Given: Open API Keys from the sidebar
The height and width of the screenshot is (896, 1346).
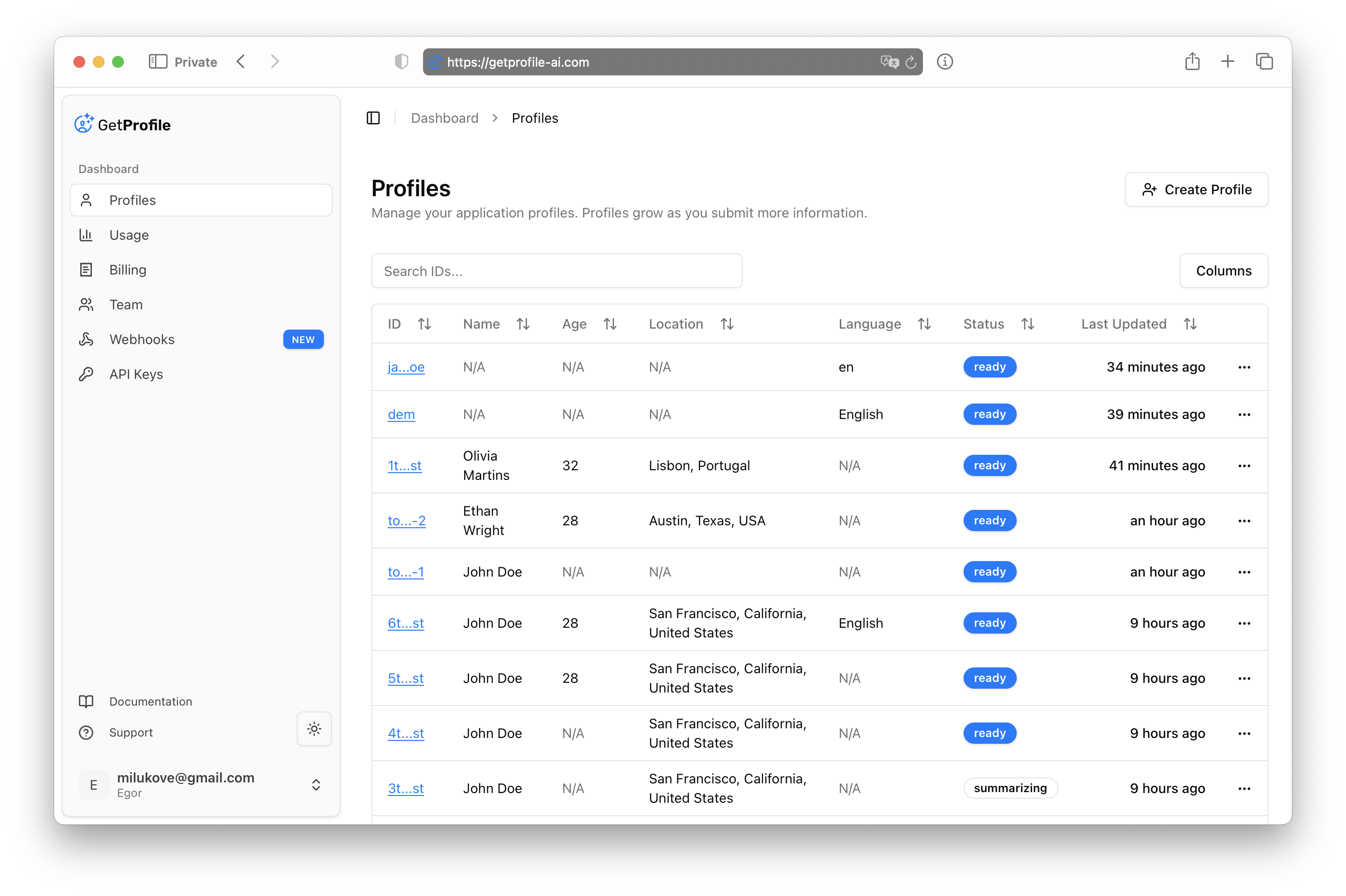Looking at the screenshot, I should pos(136,374).
